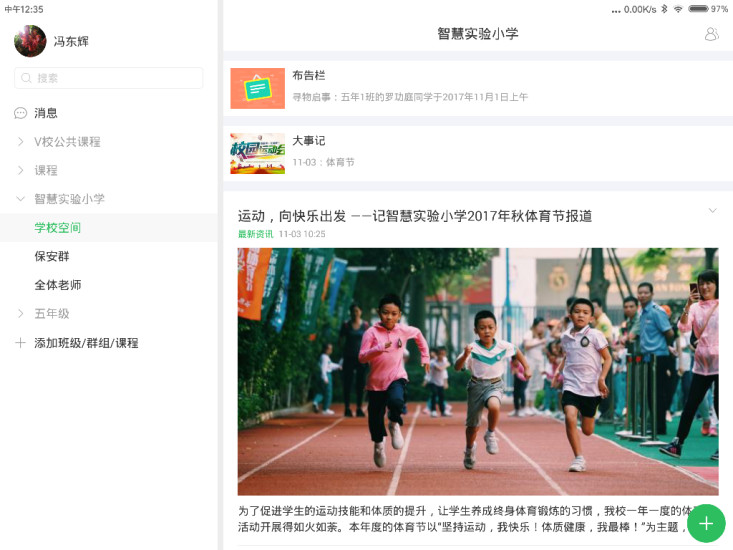The image size is (733, 550).
Task: Collapse the 智慧实验小学 section
Action: [20, 199]
